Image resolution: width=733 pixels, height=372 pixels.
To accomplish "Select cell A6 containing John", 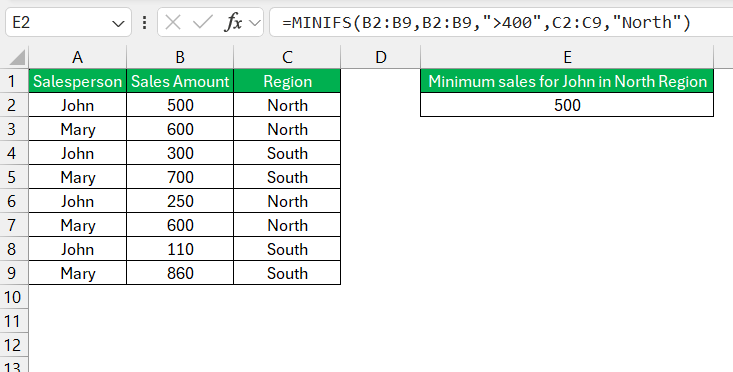I will (78, 201).
